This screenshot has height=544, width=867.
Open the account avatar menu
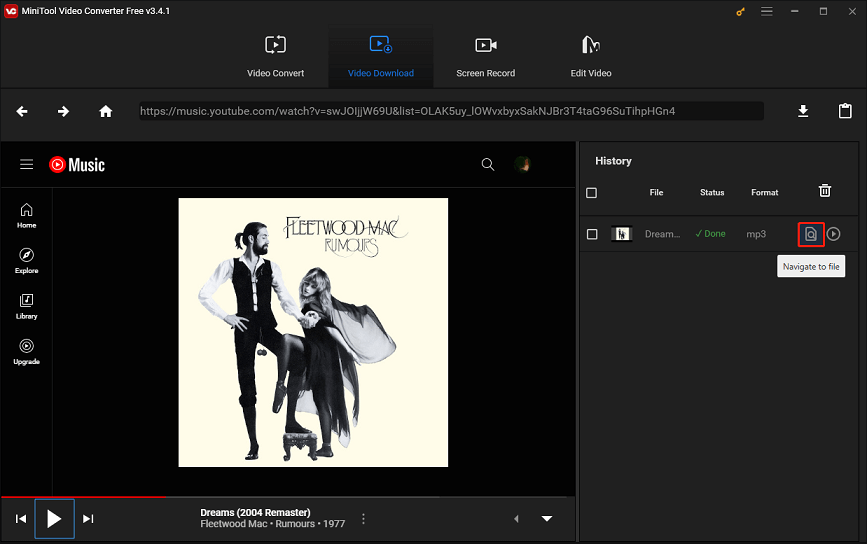pos(523,164)
